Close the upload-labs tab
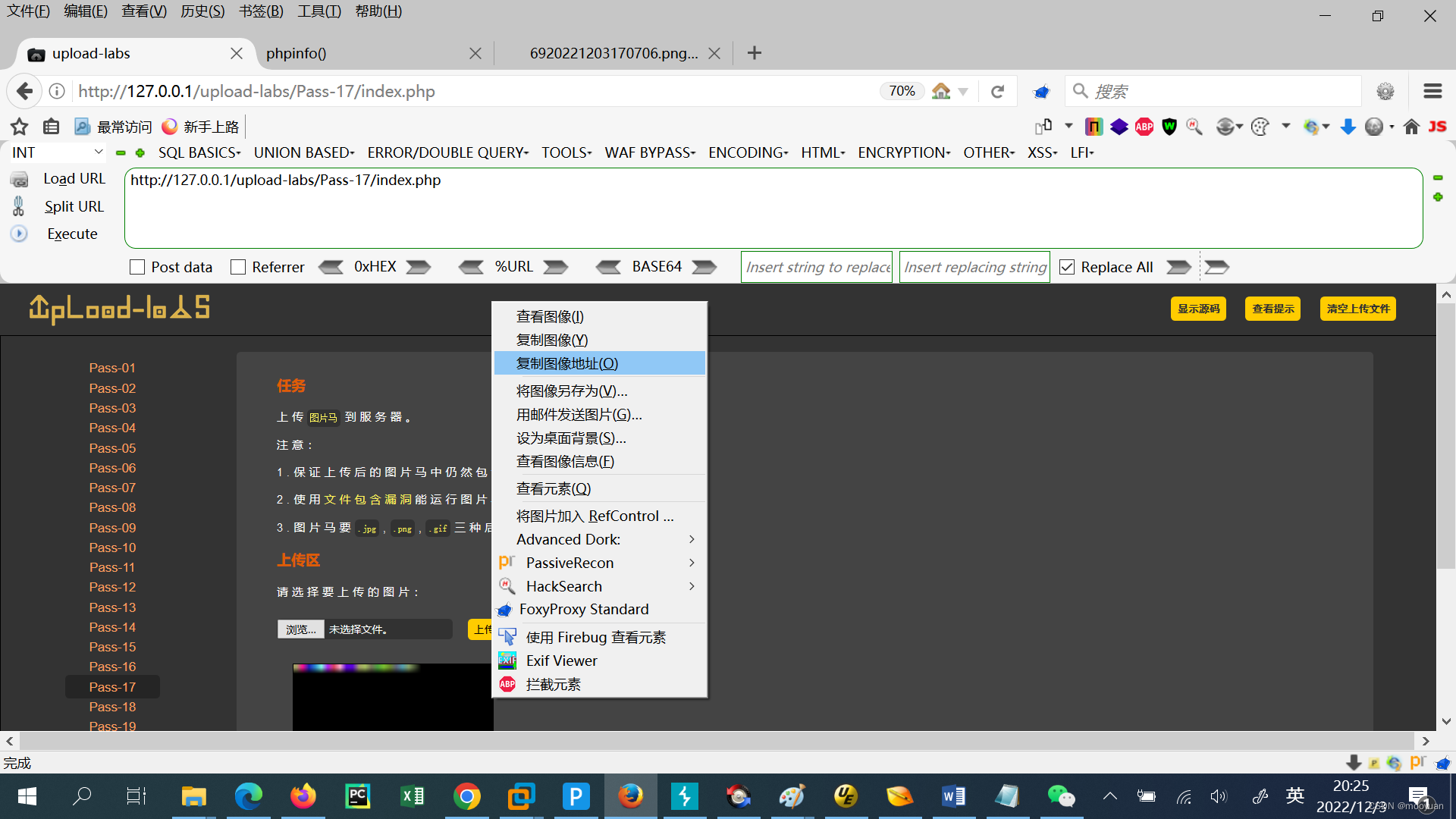This screenshot has width=1456, height=819. (x=237, y=54)
